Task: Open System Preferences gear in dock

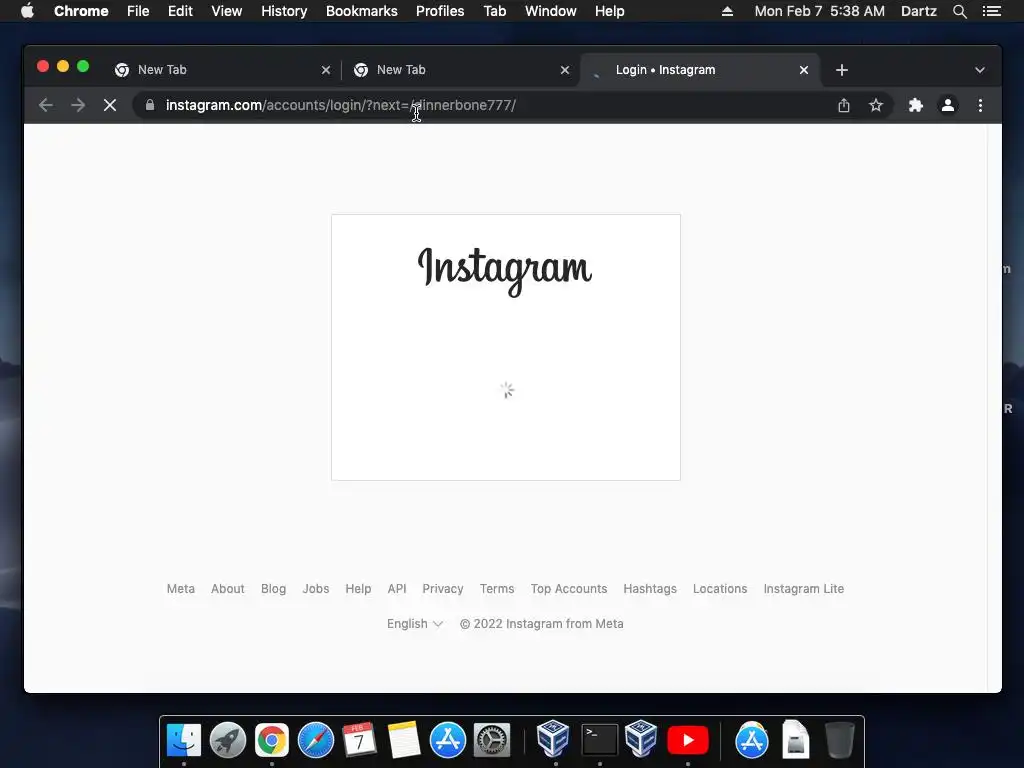Action: [x=492, y=740]
